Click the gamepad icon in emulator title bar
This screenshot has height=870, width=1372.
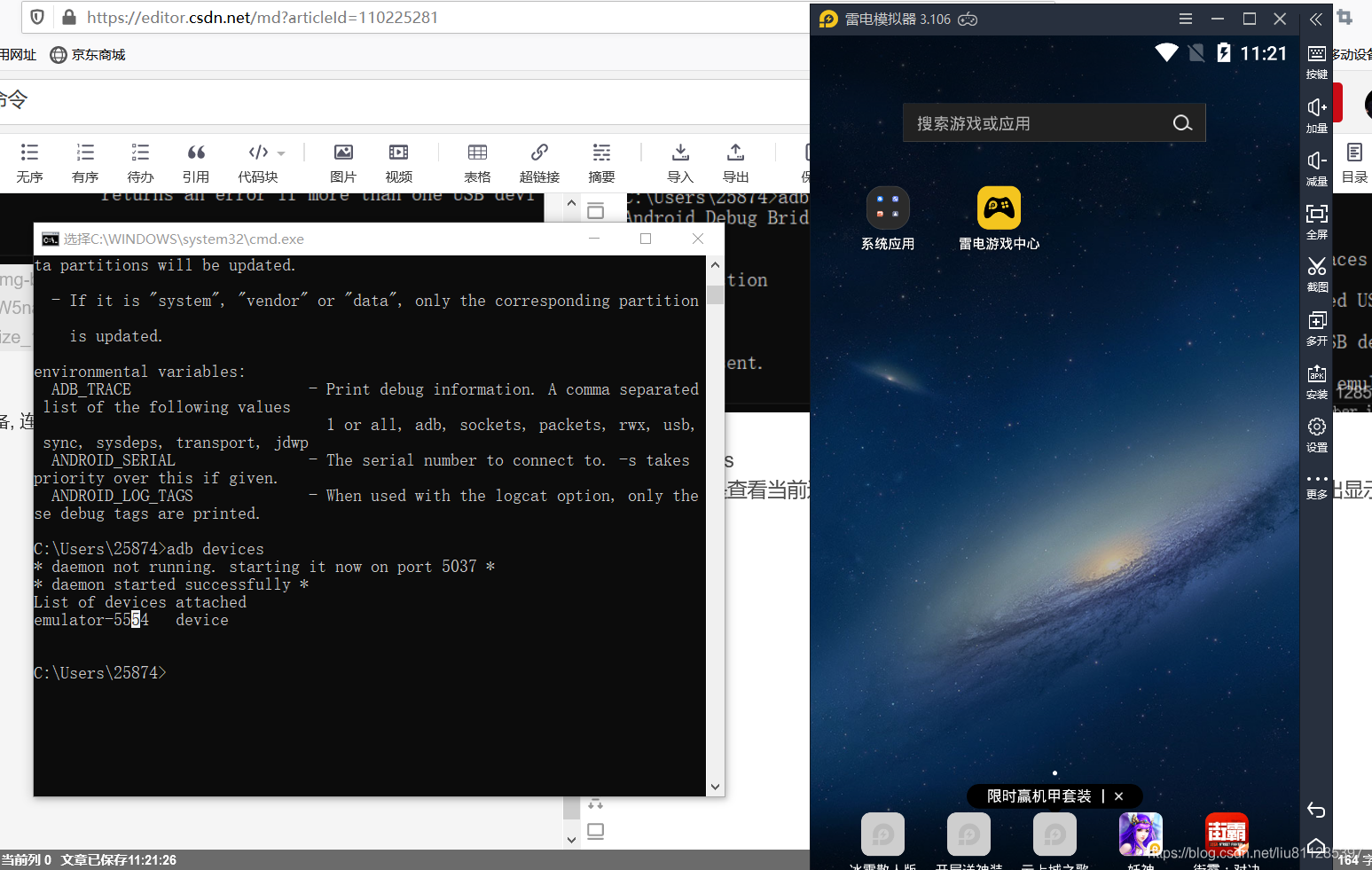pos(968,19)
